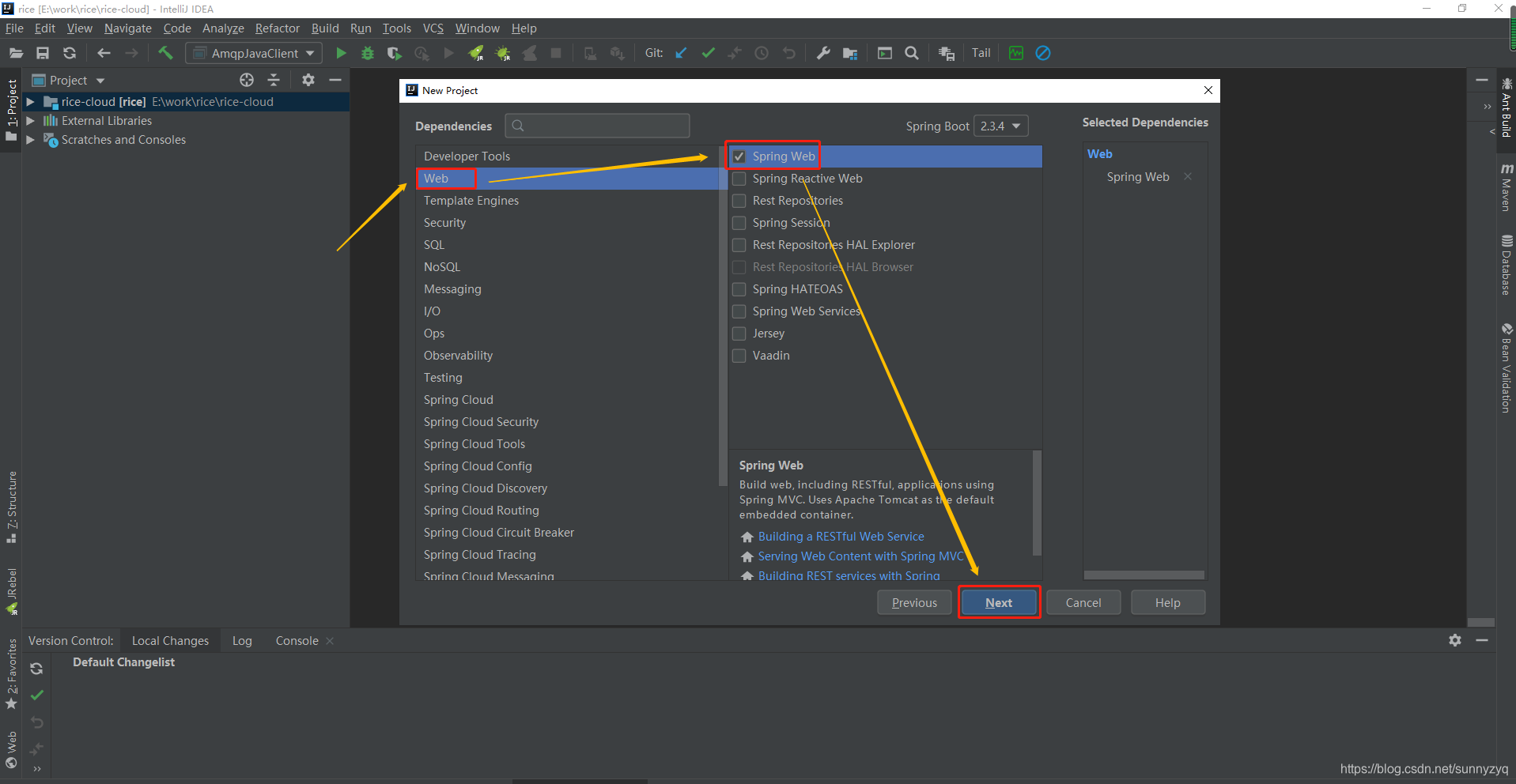The width and height of the screenshot is (1516, 784).
Task: Click the Build project hammer icon
Action: tap(165, 53)
